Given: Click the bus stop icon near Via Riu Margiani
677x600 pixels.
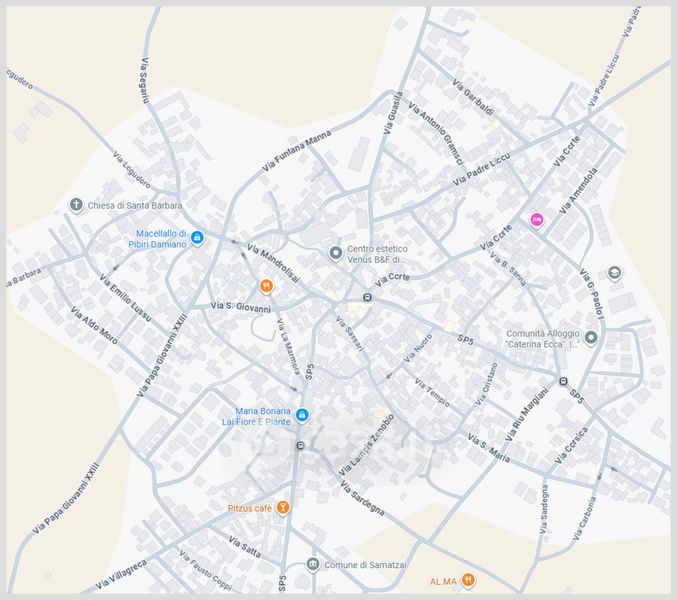Looking at the screenshot, I should point(564,381).
